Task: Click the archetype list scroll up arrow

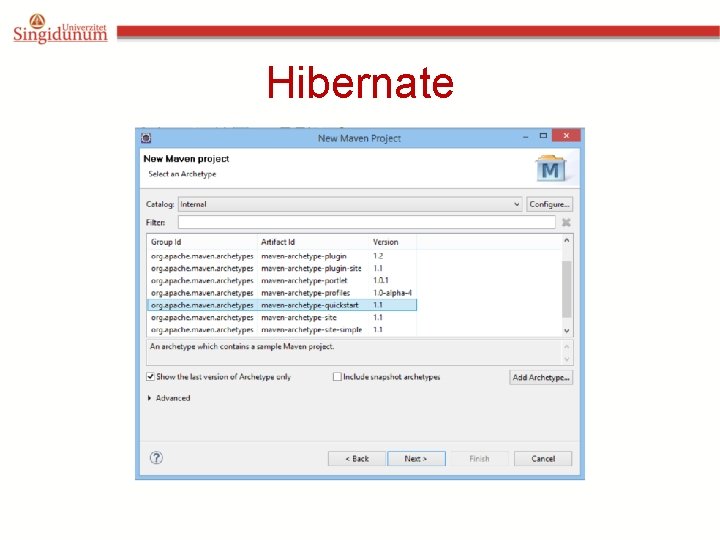Action: pos(567,241)
